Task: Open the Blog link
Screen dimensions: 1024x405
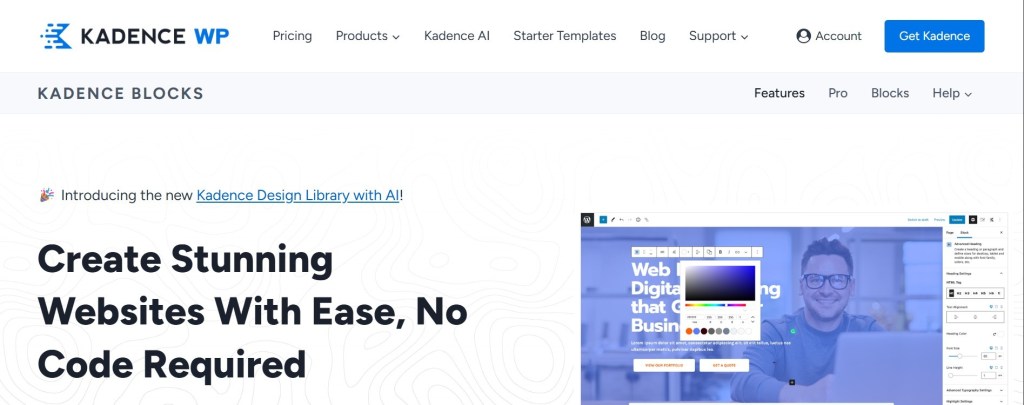Action: click(x=652, y=36)
